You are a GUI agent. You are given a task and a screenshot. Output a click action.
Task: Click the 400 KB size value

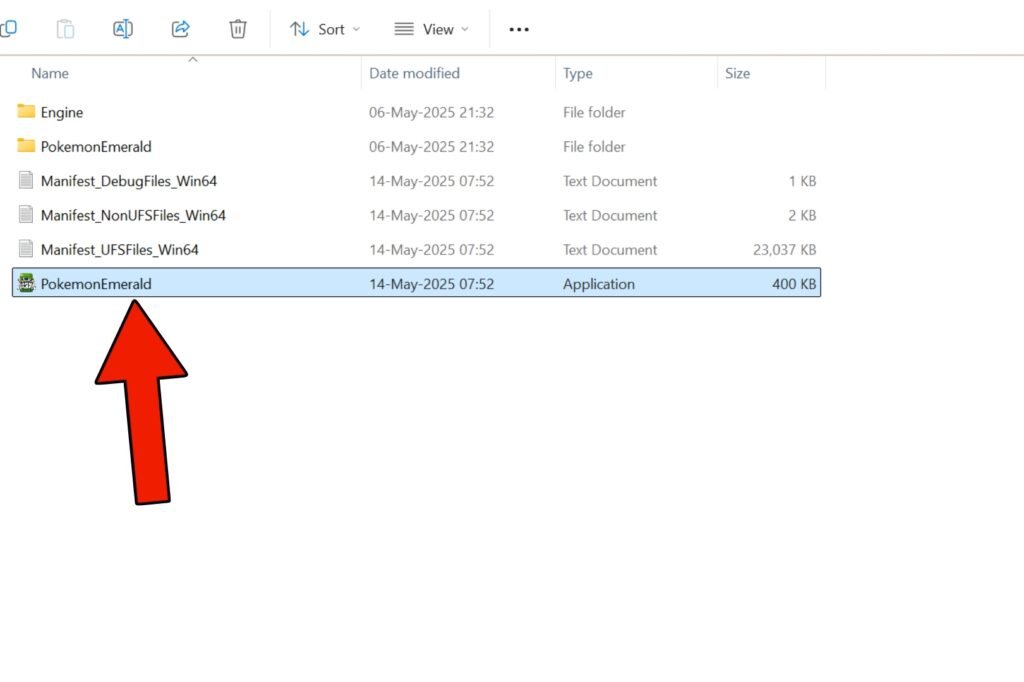click(794, 284)
